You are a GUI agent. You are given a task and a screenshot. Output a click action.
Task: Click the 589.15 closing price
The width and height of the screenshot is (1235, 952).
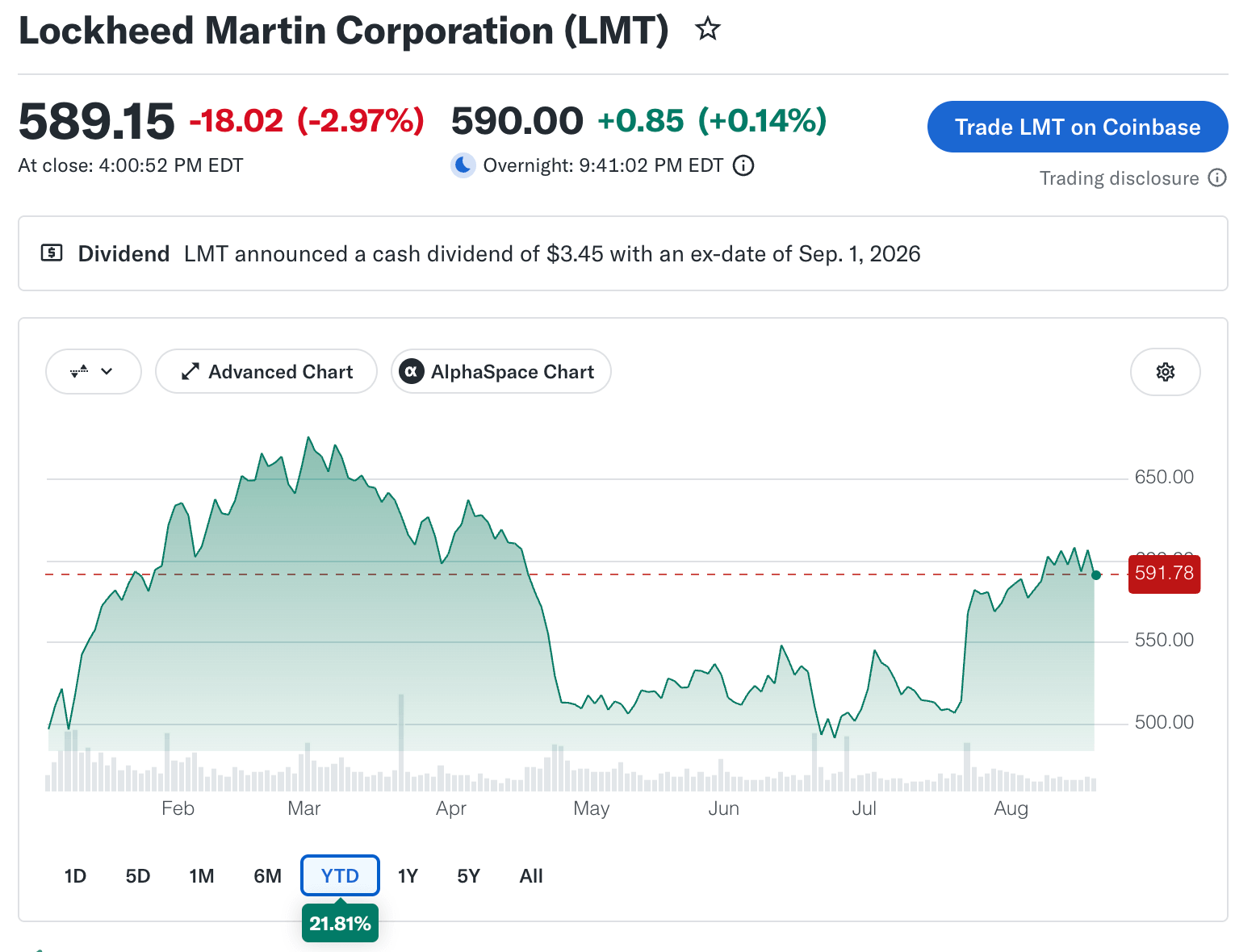point(96,121)
